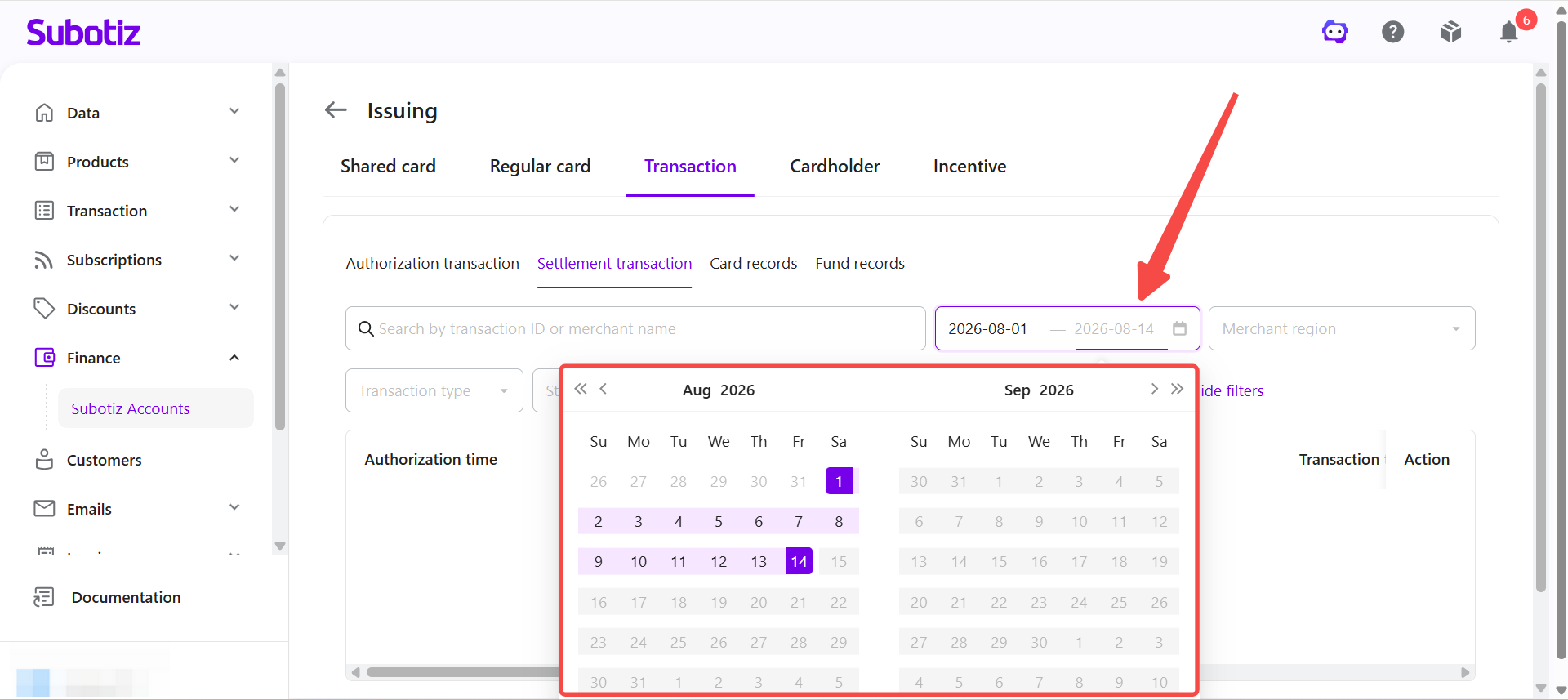This screenshot has height=700, width=1568.
Task: Open the help question mark icon
Action: pyautogui.click(x=1393, y=32)
